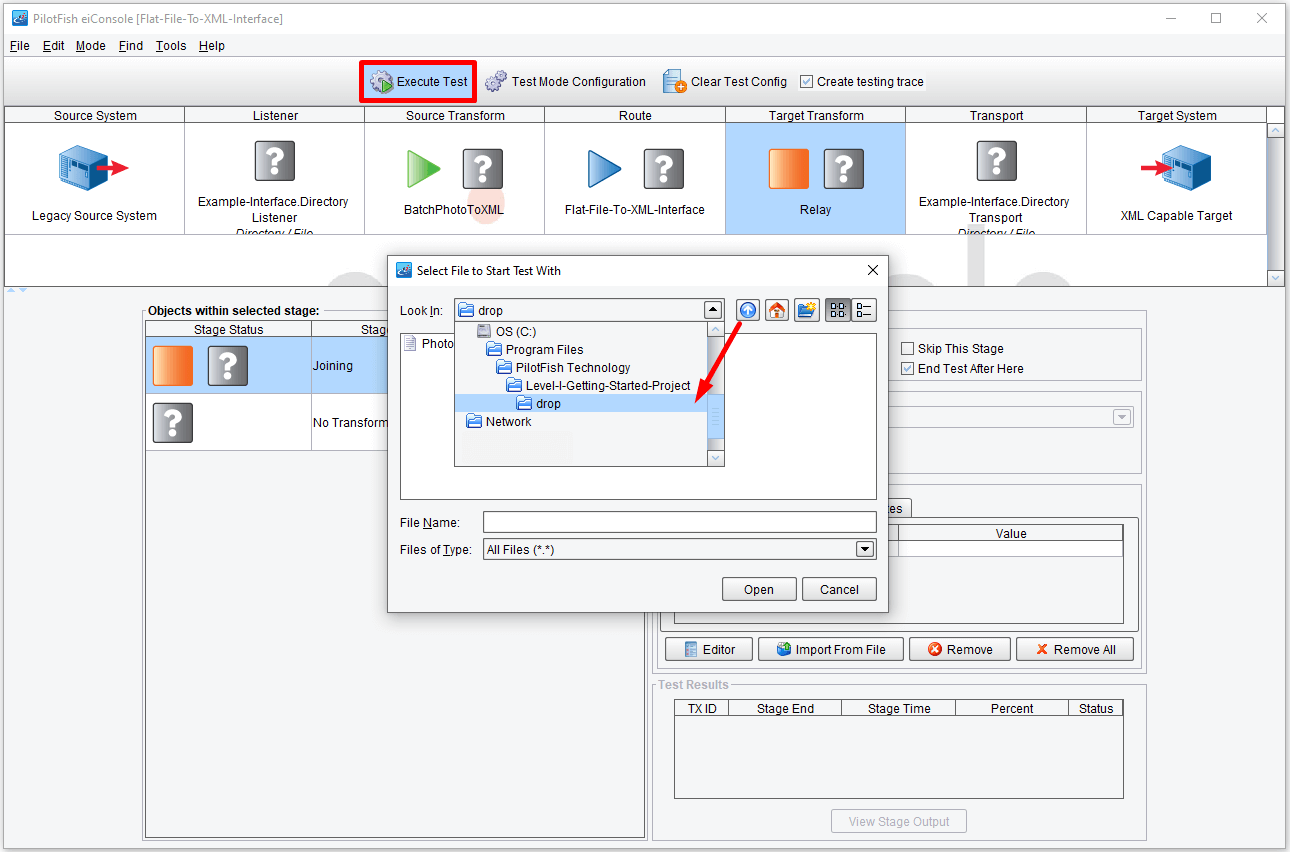
Task: Click the Remove button
Action: point(960,649)
